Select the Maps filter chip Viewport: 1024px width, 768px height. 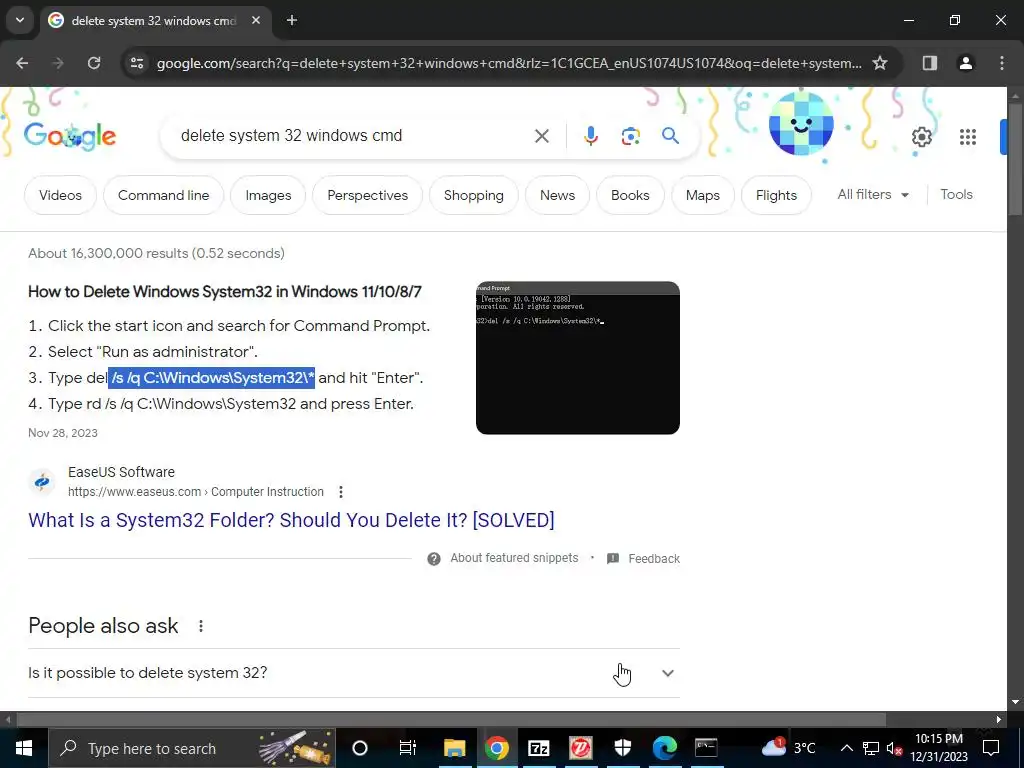(703, 195)
